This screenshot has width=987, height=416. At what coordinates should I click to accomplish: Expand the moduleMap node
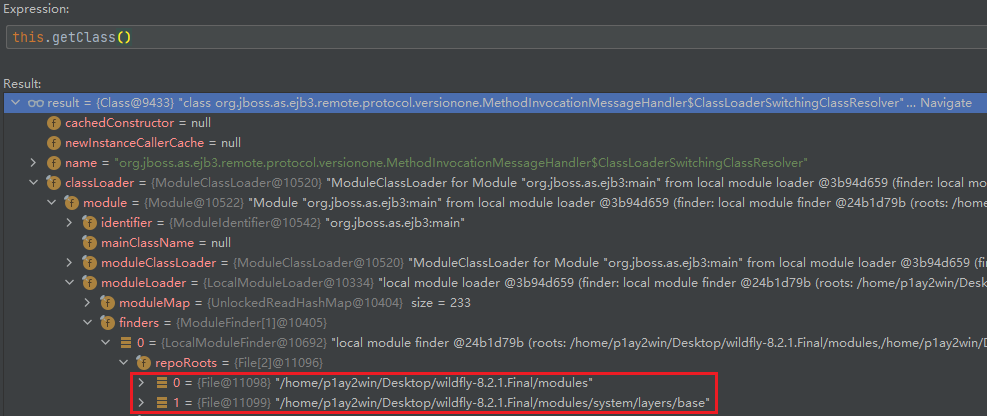(87, 303)
